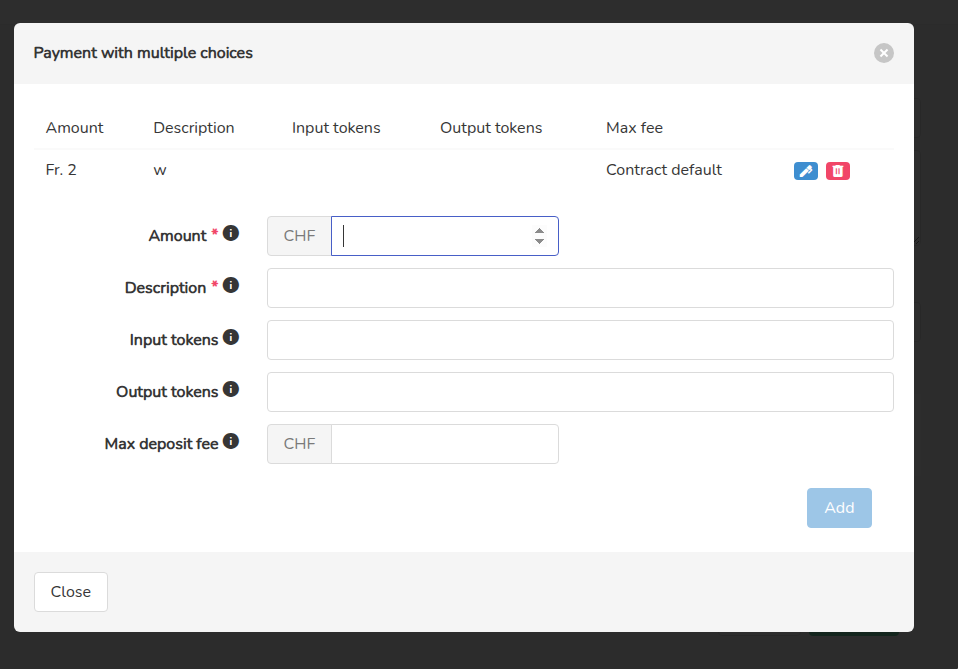958x669 pixels.
Task: Show info tooltip for Max deposit fee
Action: [230, 441]
